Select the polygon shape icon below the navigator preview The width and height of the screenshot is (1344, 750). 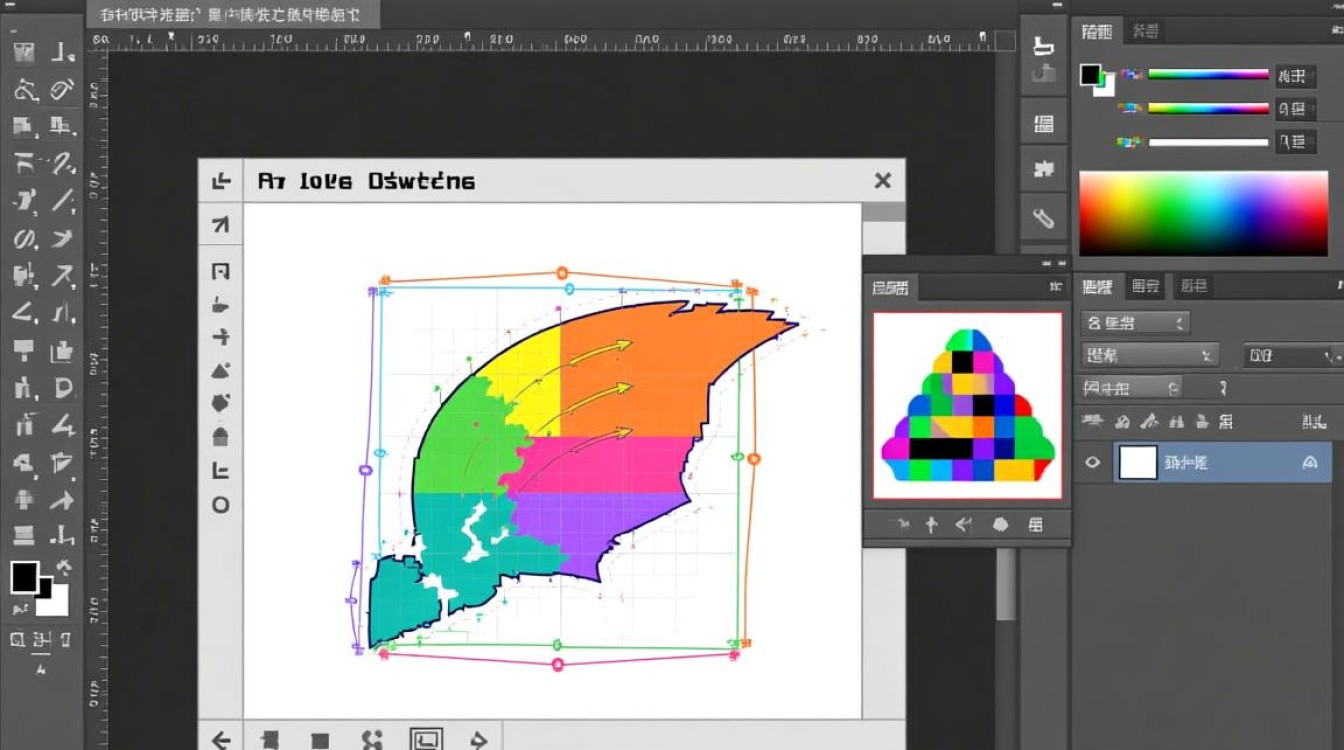(999, 522)
